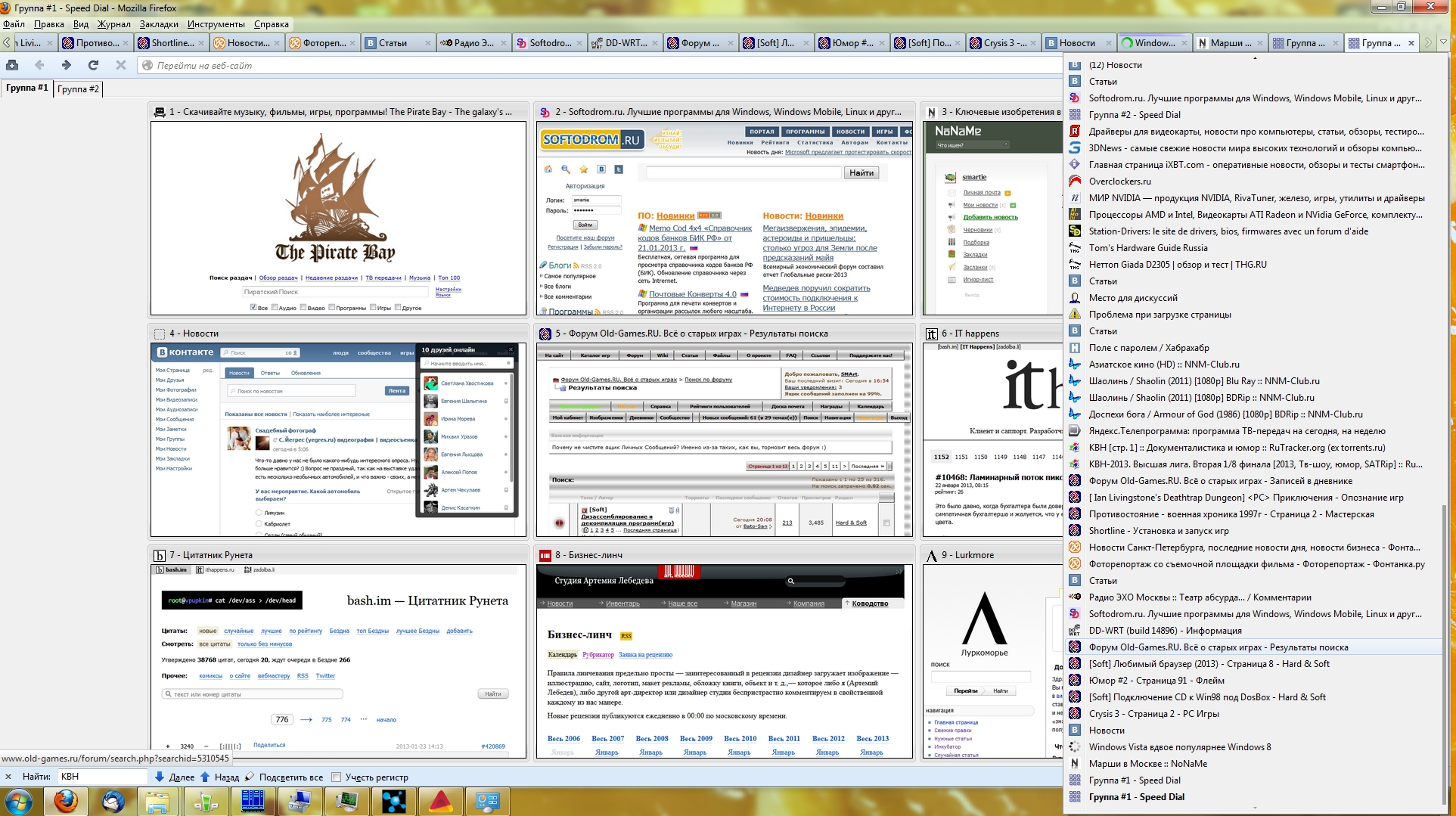The height and width of the screenshot is (816, 1456).
Task: Open the 'Правка' menu
Action: click(x=49, y=24)
